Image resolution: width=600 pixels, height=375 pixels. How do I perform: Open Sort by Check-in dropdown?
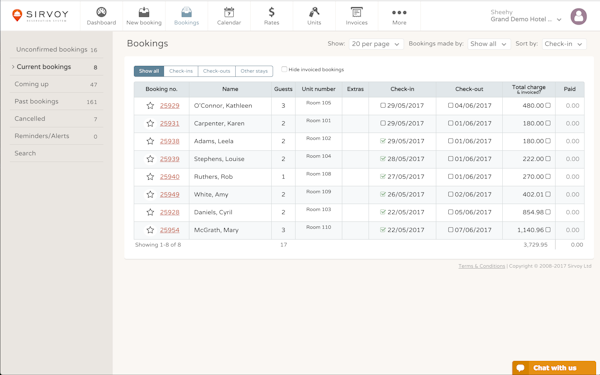564,44
